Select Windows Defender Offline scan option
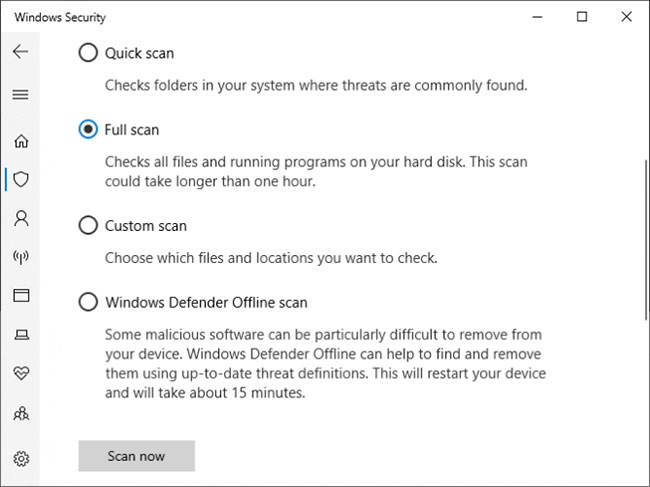 point(88,302)
